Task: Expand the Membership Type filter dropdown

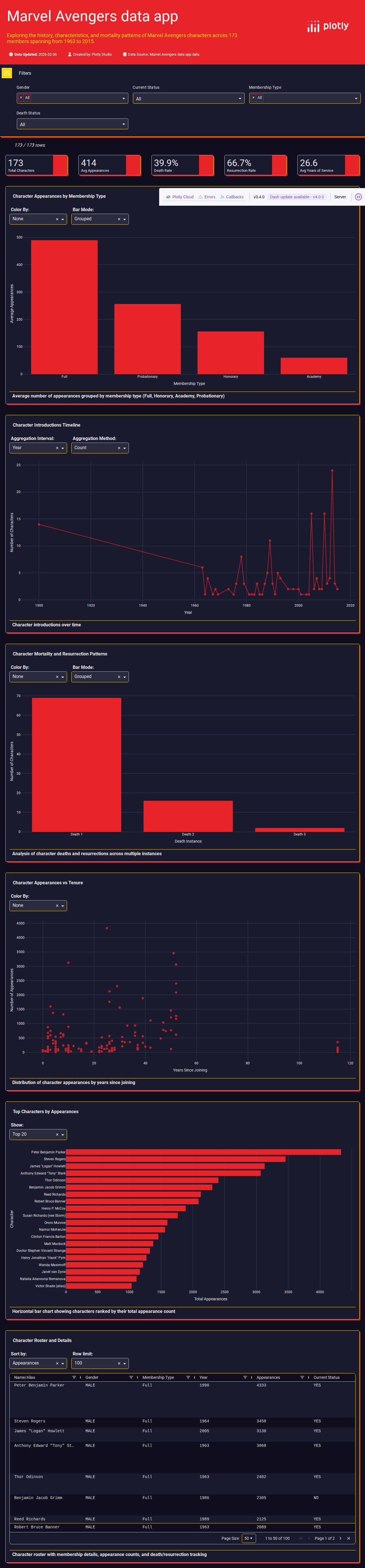Action: tap(305, 98)
